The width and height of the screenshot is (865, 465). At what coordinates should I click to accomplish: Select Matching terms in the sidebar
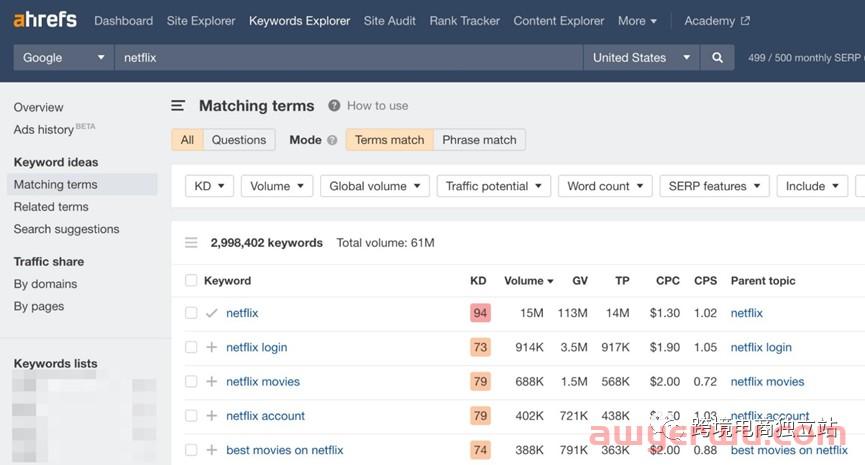coord(82,184)
